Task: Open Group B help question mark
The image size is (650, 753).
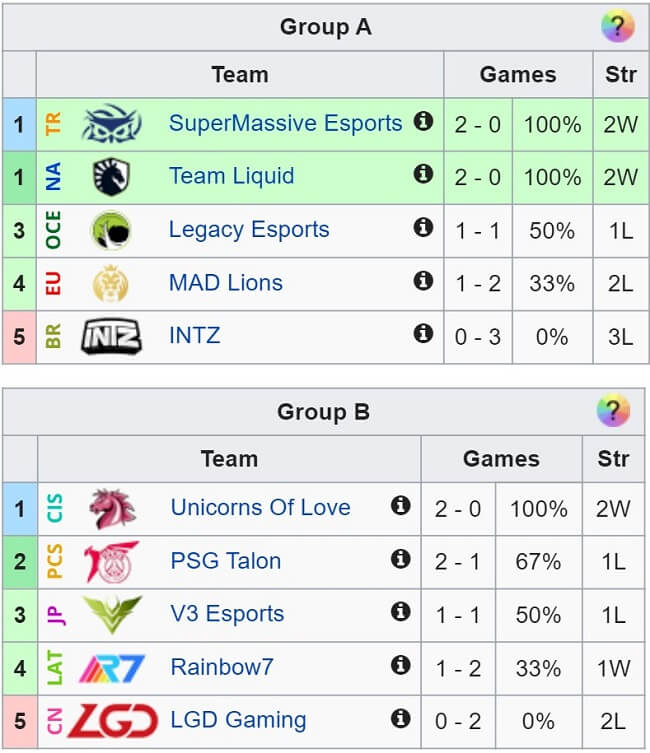Action: click(x=613, y=411)
